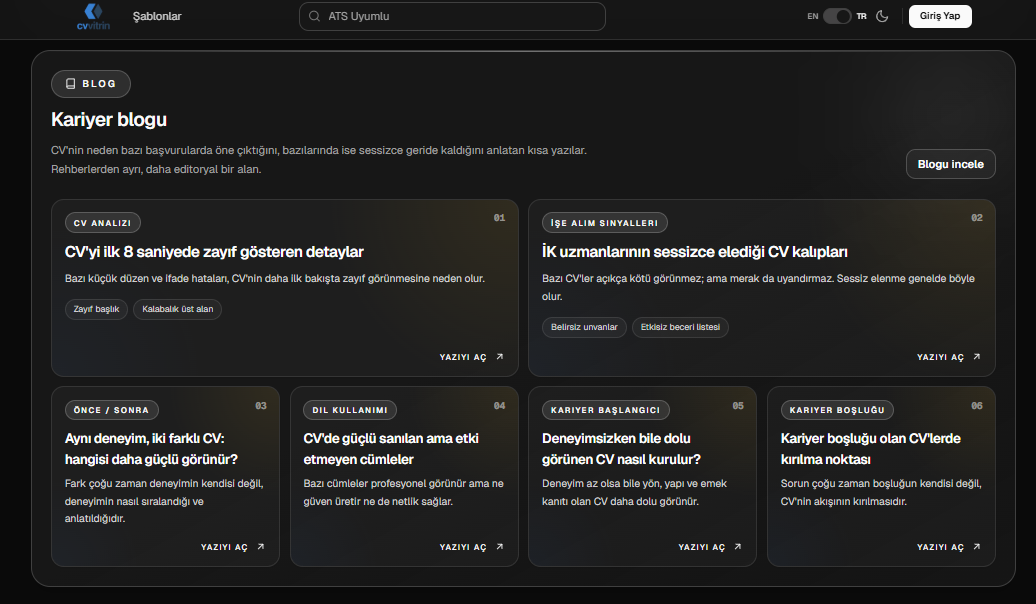Screen dimensions: 1036x604
Task: Click intro text 'Rehberlerden ayrı, daha editoryal bir alan.'
Action: click(x=156, y=169)
